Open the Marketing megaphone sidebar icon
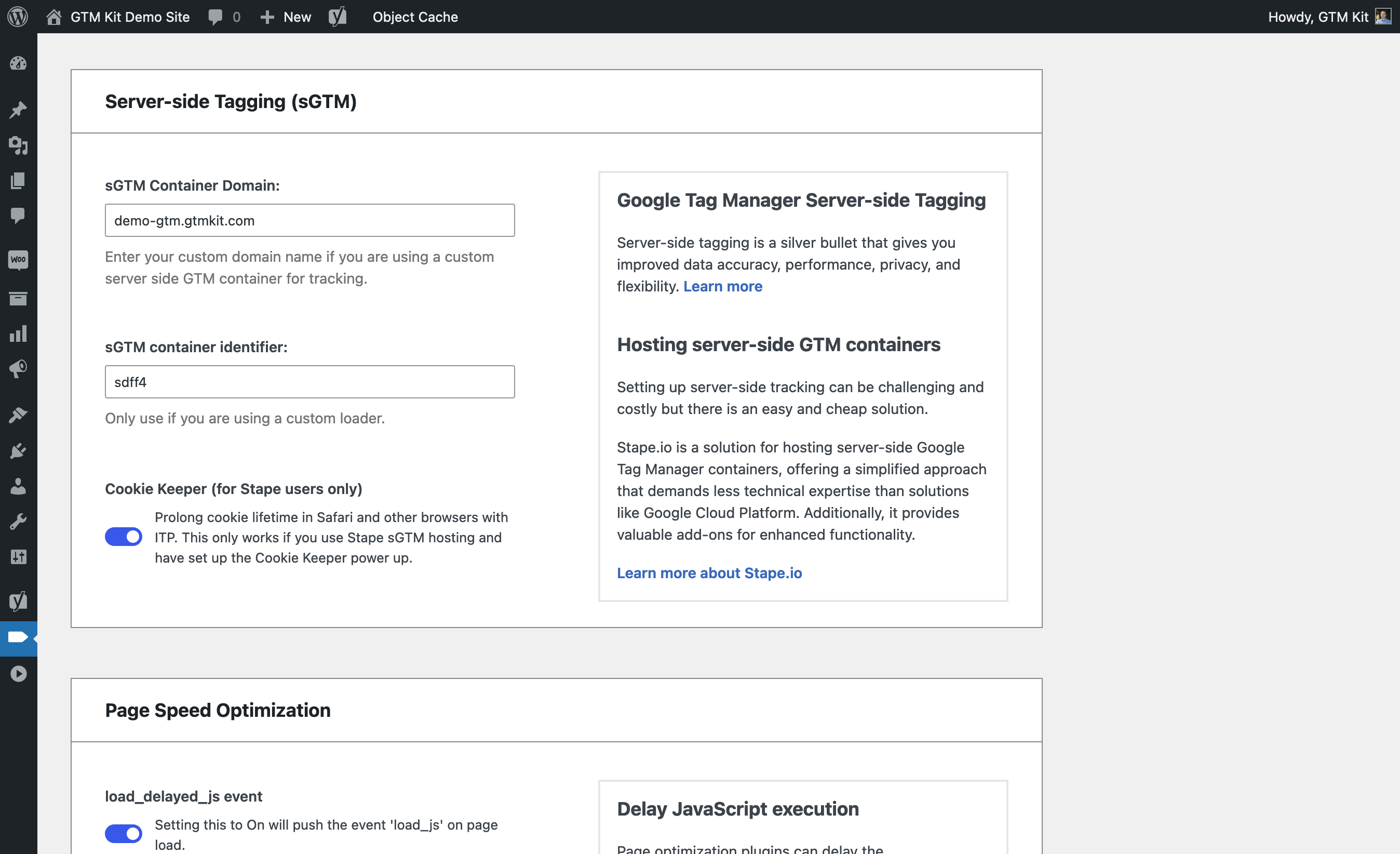The width and height of the screenshot is (1400, 854). tap(18, 369)
